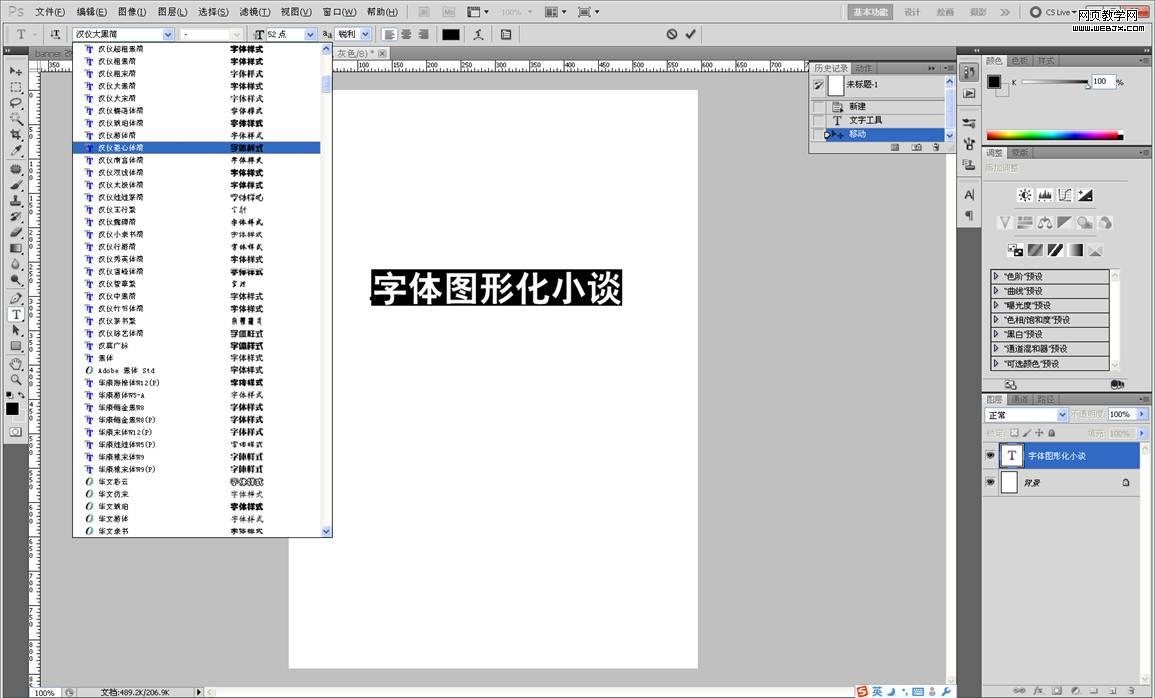The image size is (1155, 698).
Task: Hide the 字体图形化小谈 text layer
Action: click(x=991, y=456)
